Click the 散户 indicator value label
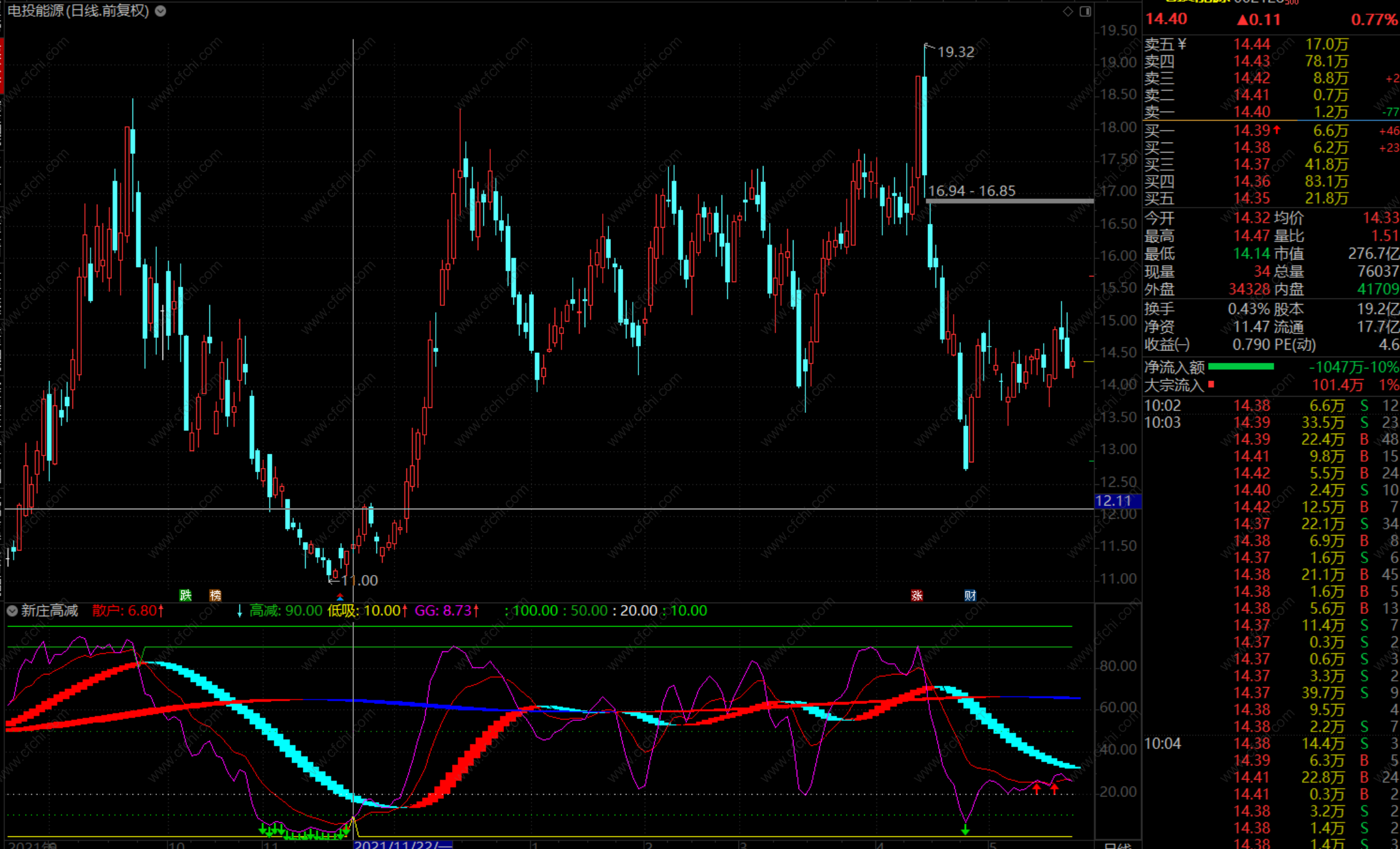This screenshot has width=1400, height=849. coord(128,611)
